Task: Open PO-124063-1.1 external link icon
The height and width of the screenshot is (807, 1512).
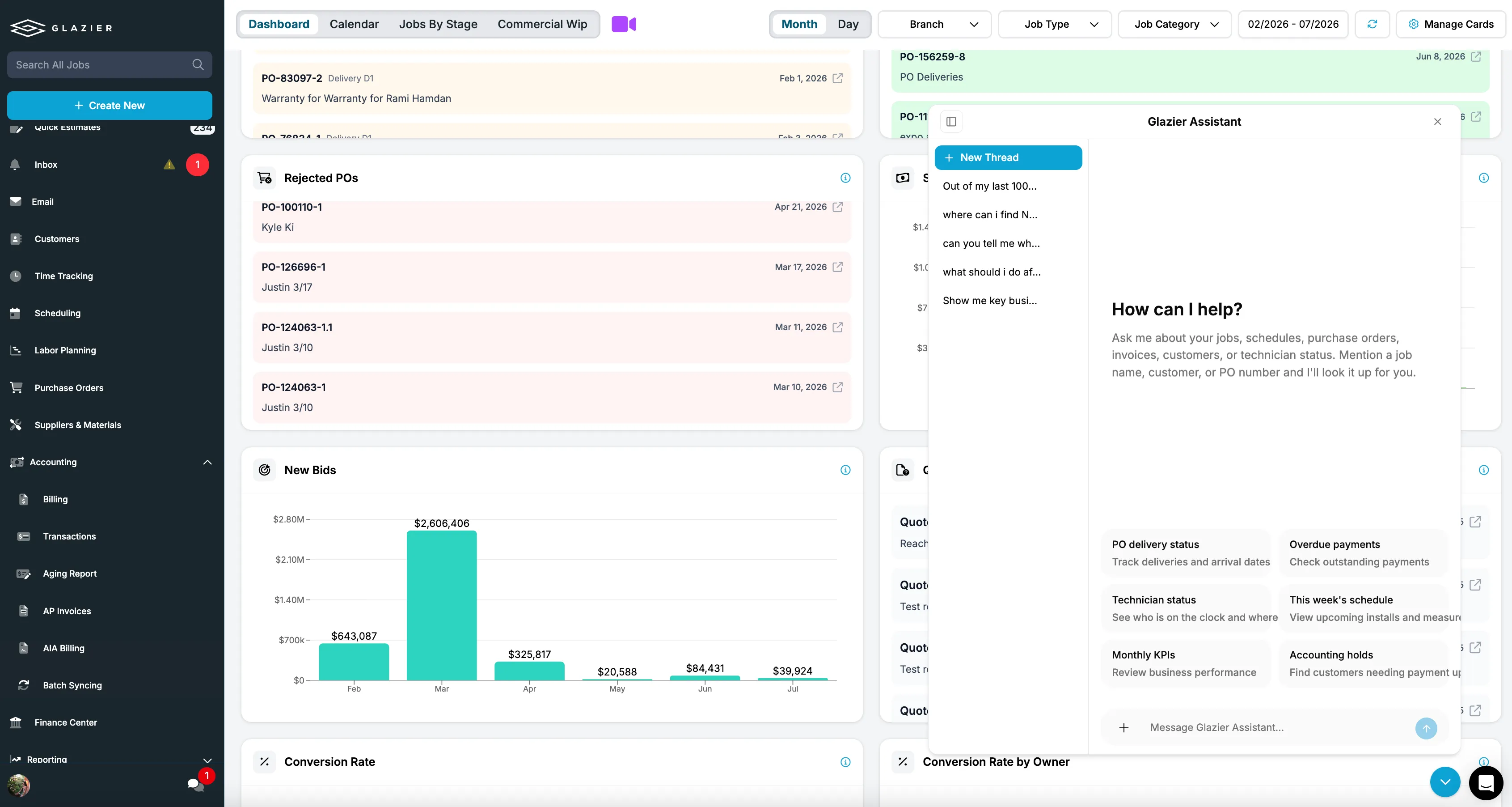Action: pos(837,327)
